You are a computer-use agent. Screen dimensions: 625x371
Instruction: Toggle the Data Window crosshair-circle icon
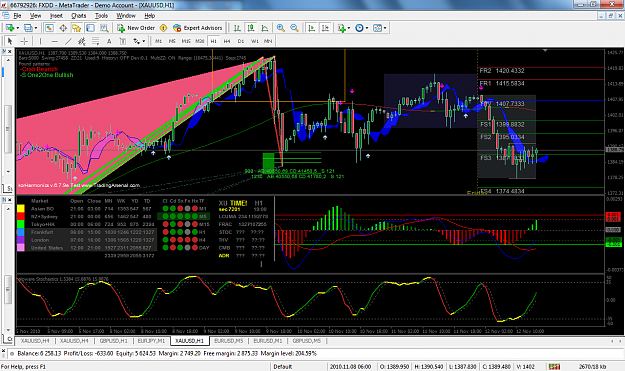tap(63, 28)
